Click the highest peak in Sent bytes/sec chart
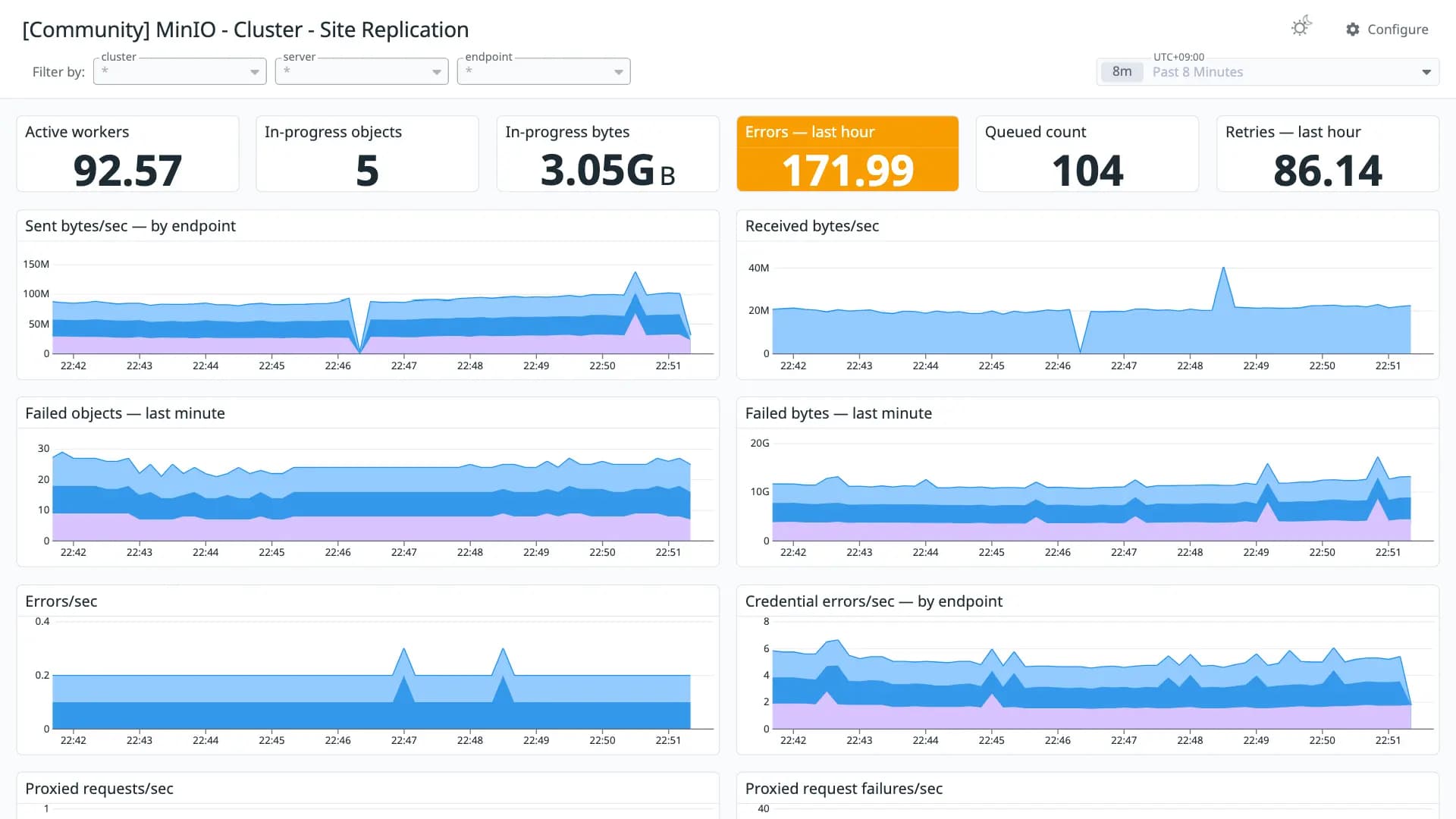The width and height of the screenshot is (1456, 819). 635,272
